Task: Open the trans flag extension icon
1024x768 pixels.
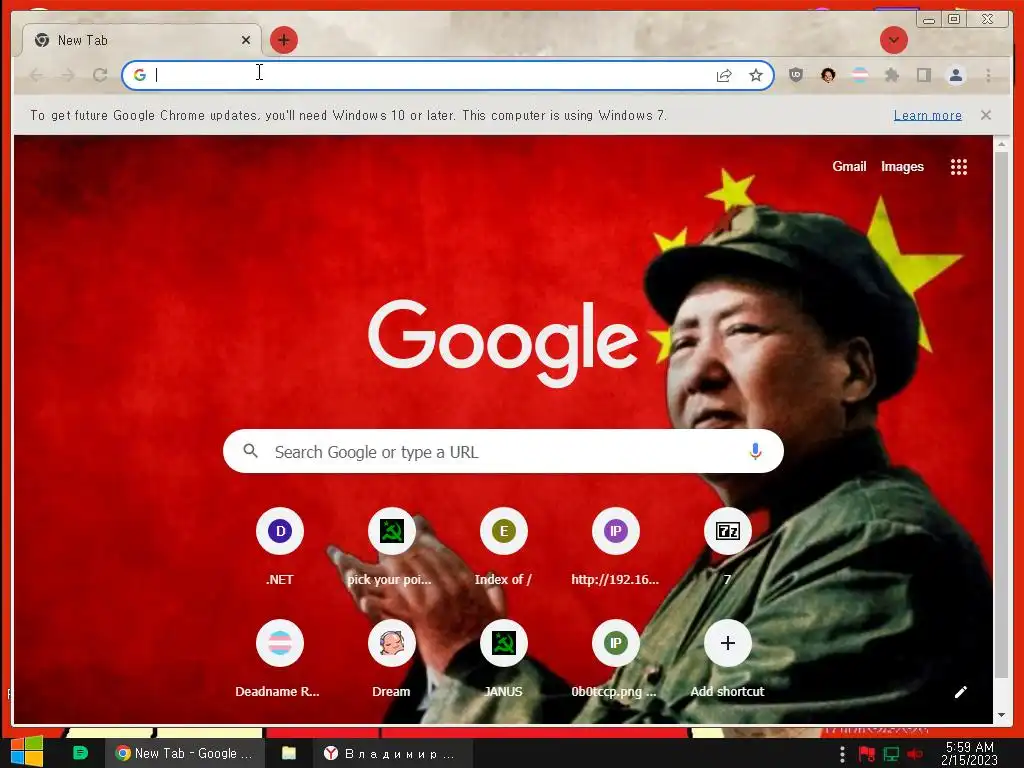Action: [860, 75]
